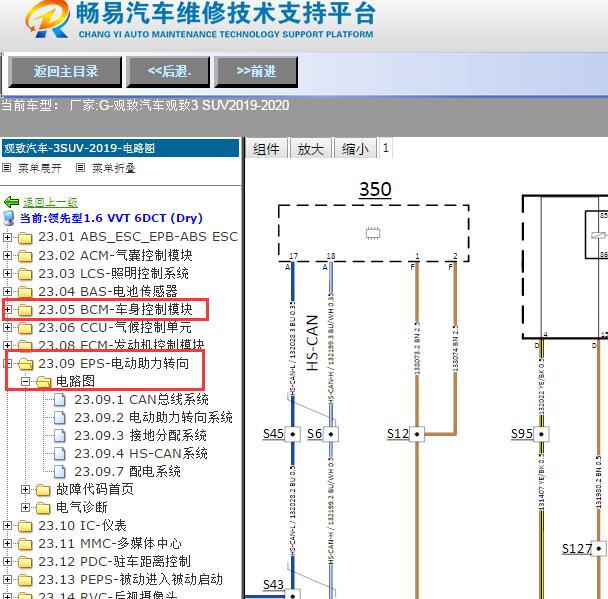Click document icon of 23.09.4 HS-CAN系统
Image resolution: width=608 pixels, height=599 pixels.
pos(60,453)
